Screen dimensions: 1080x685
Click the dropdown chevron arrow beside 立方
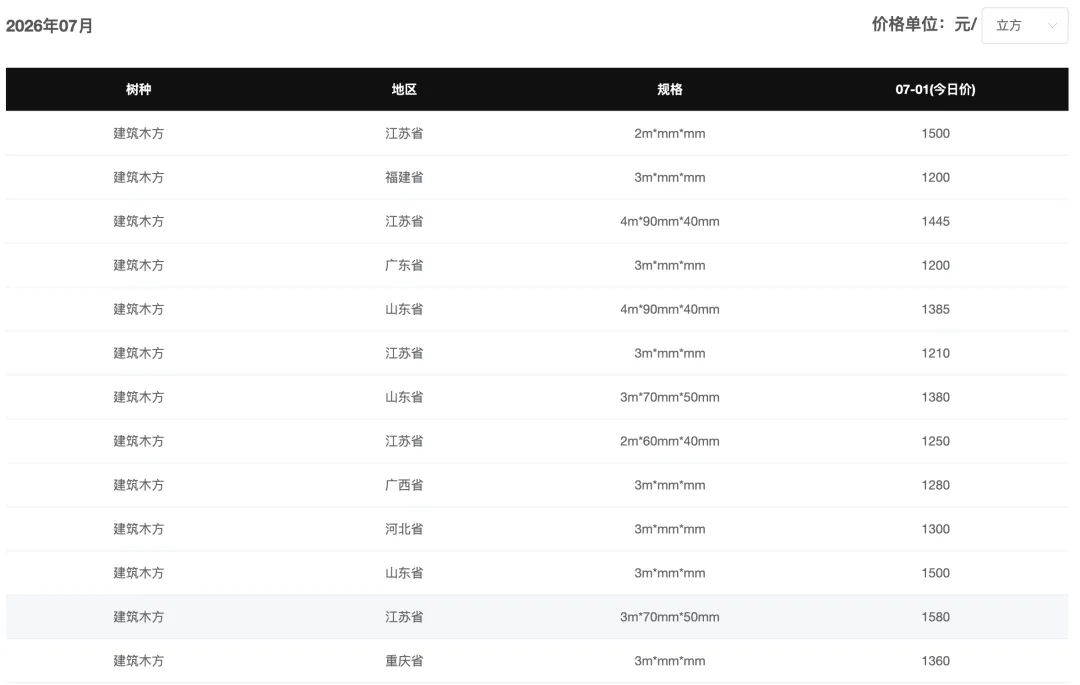1052,25
